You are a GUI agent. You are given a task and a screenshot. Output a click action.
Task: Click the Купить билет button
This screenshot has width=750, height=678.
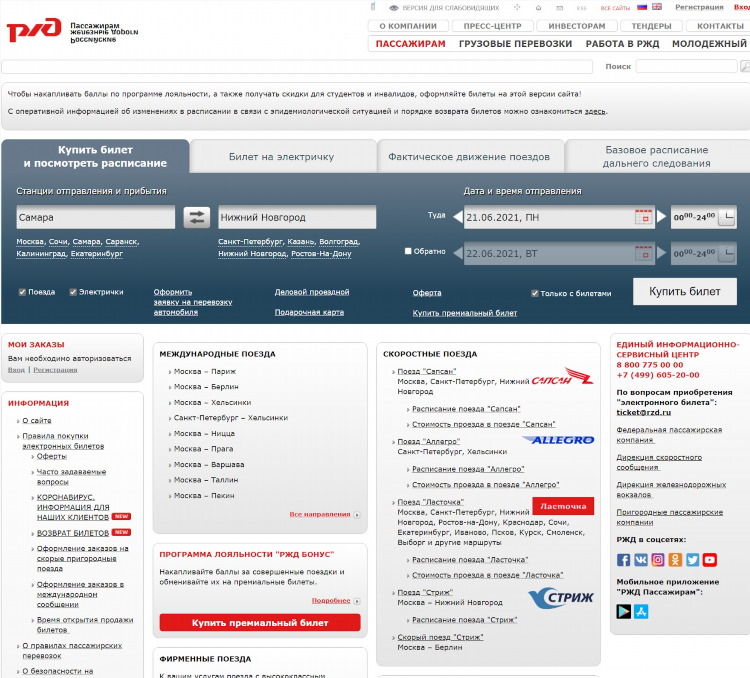[x=684, y=291]
